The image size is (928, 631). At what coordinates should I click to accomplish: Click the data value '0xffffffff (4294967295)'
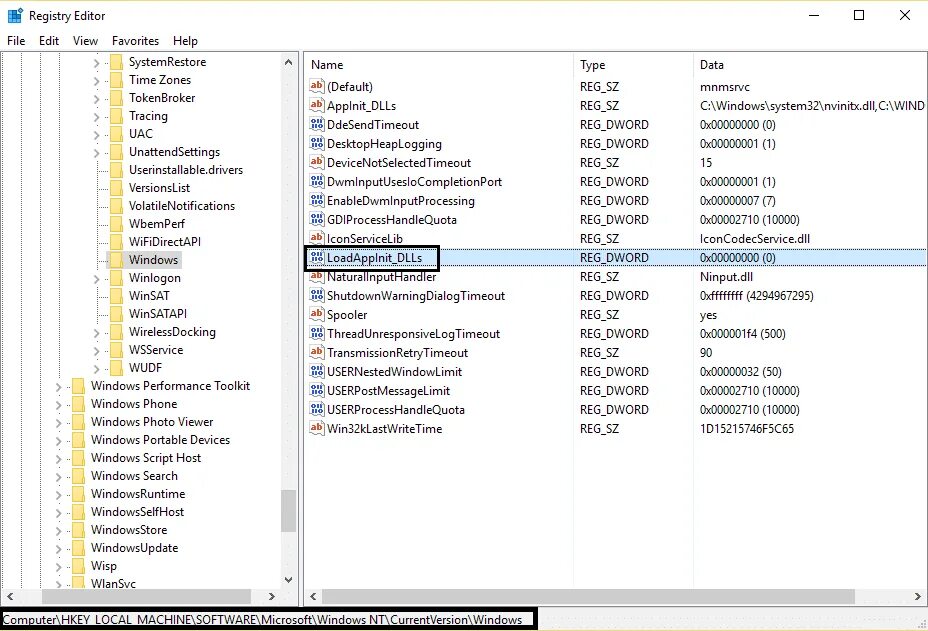pyautogui.click(x=756, y=295)
